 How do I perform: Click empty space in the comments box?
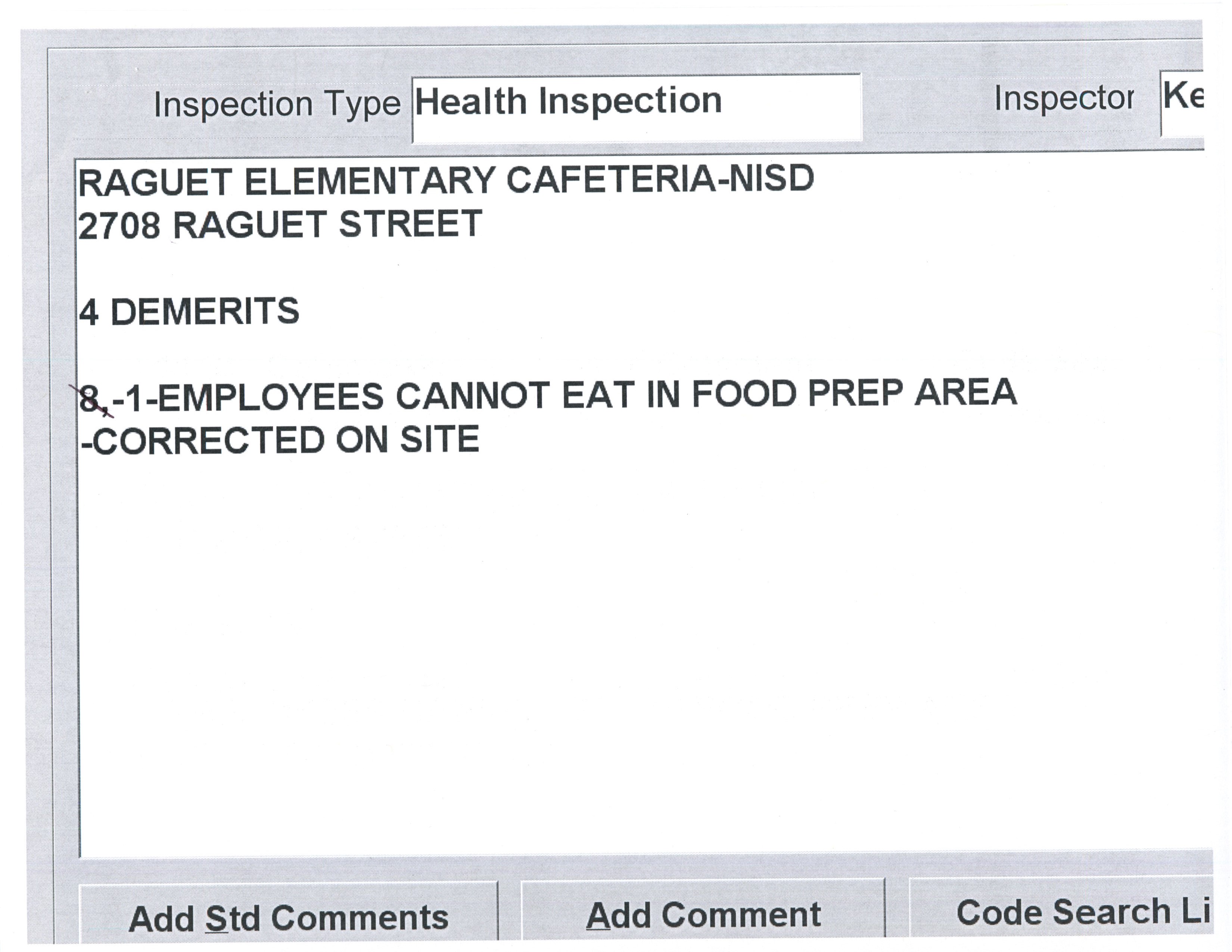pos(620,648)
